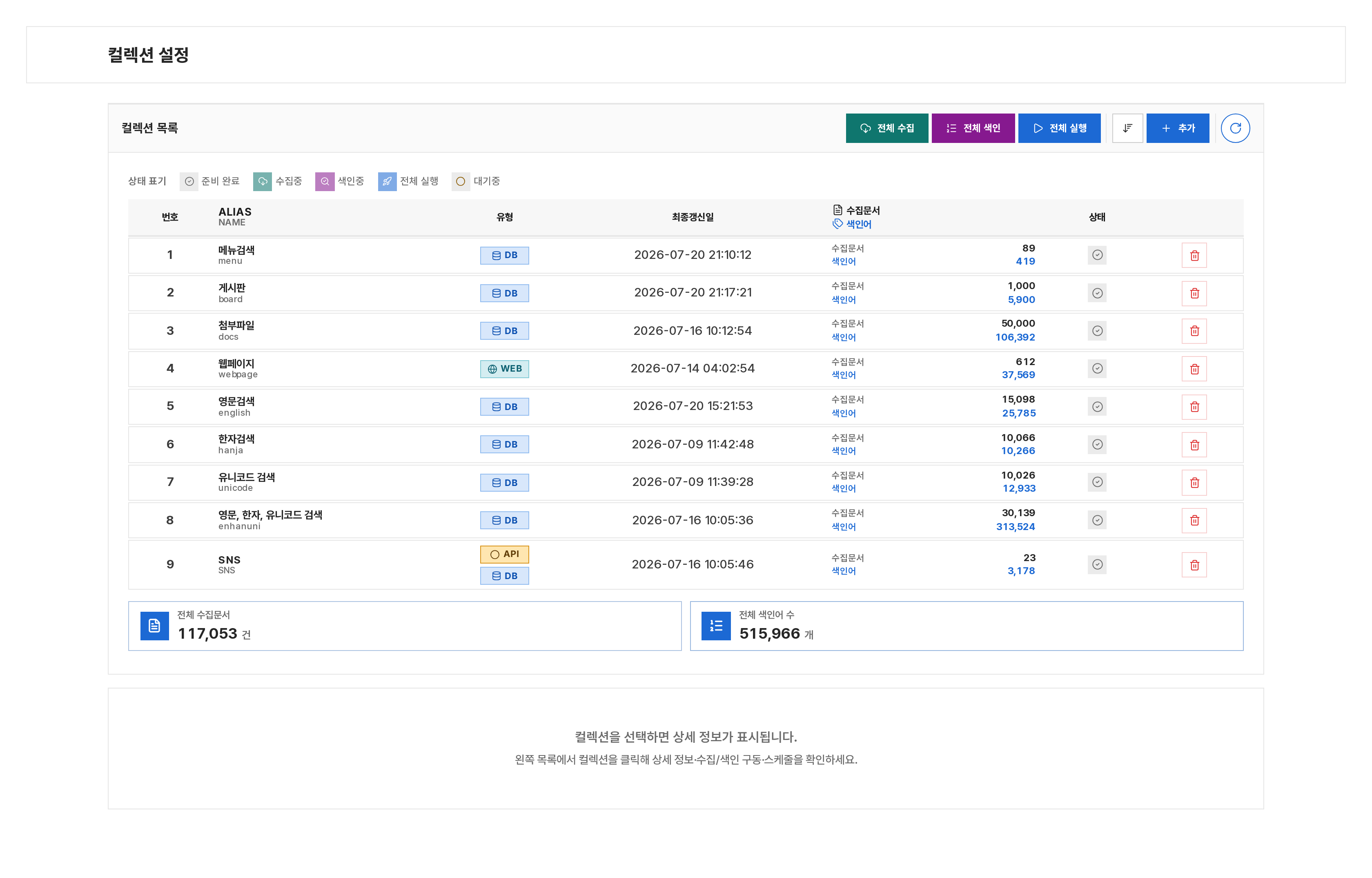Select the 게시판 collection name
Screen dimensions: 1372x878
click(232, 288)
